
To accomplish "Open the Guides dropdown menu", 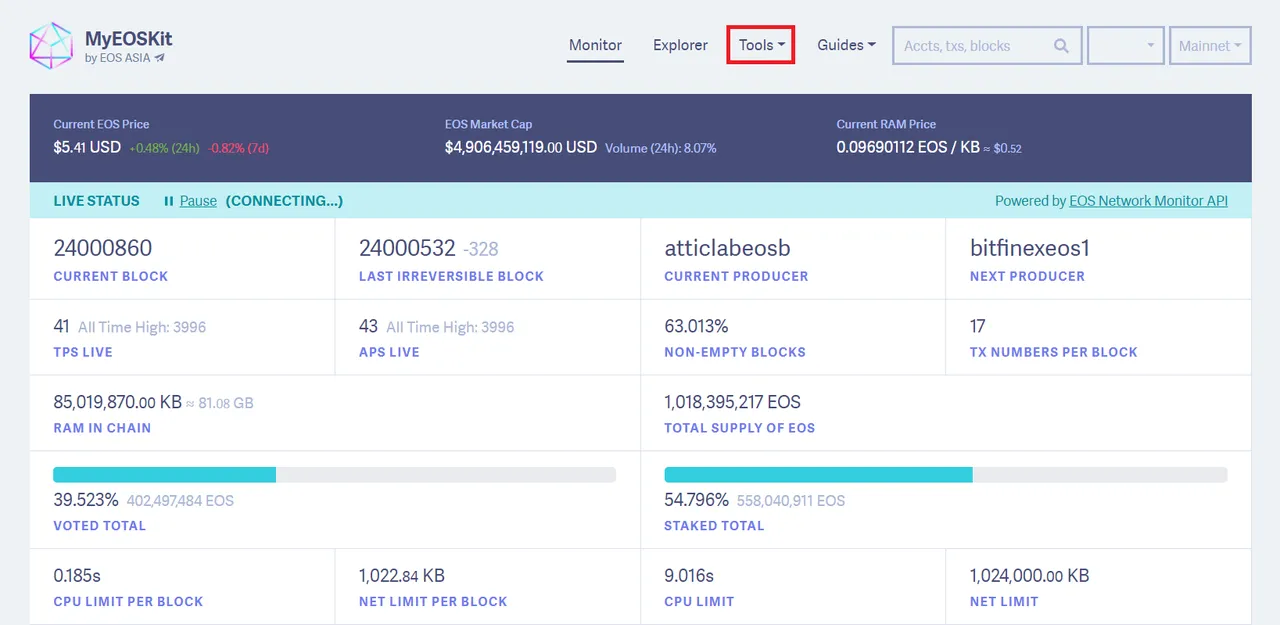I will coord(846,45).
